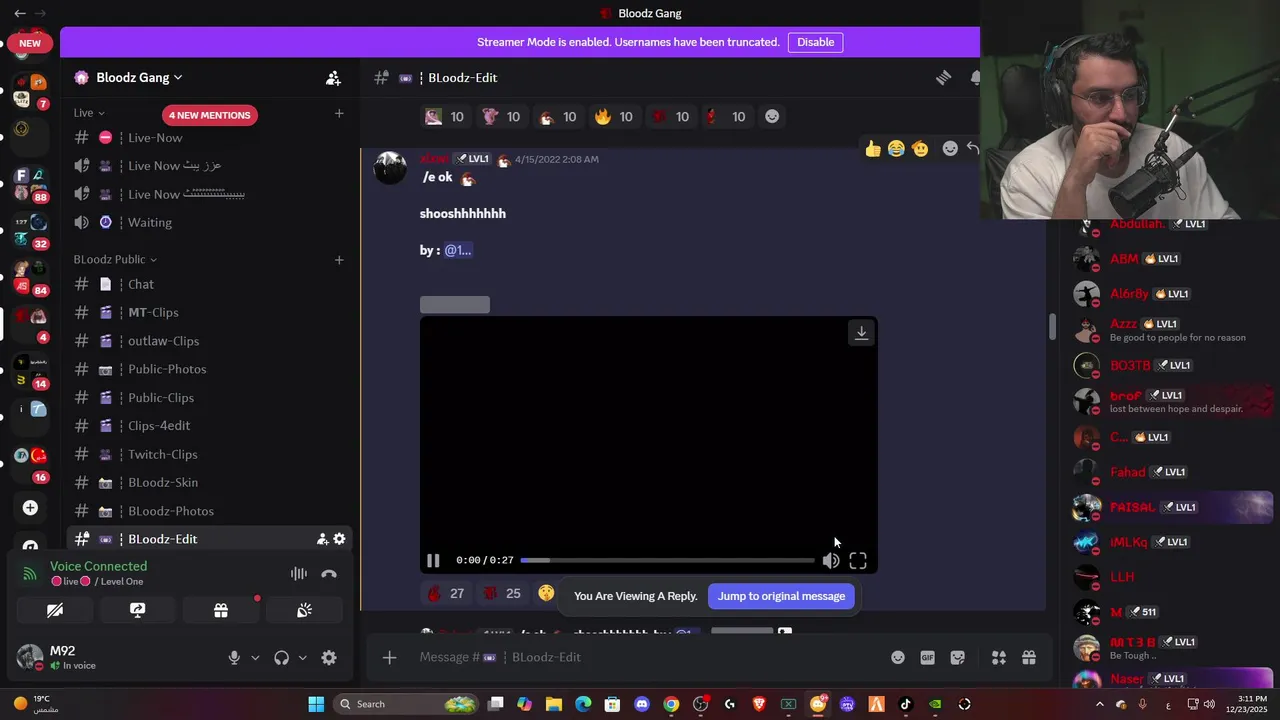Open BLoodz-Edit channel settings gear

(339, 539)
